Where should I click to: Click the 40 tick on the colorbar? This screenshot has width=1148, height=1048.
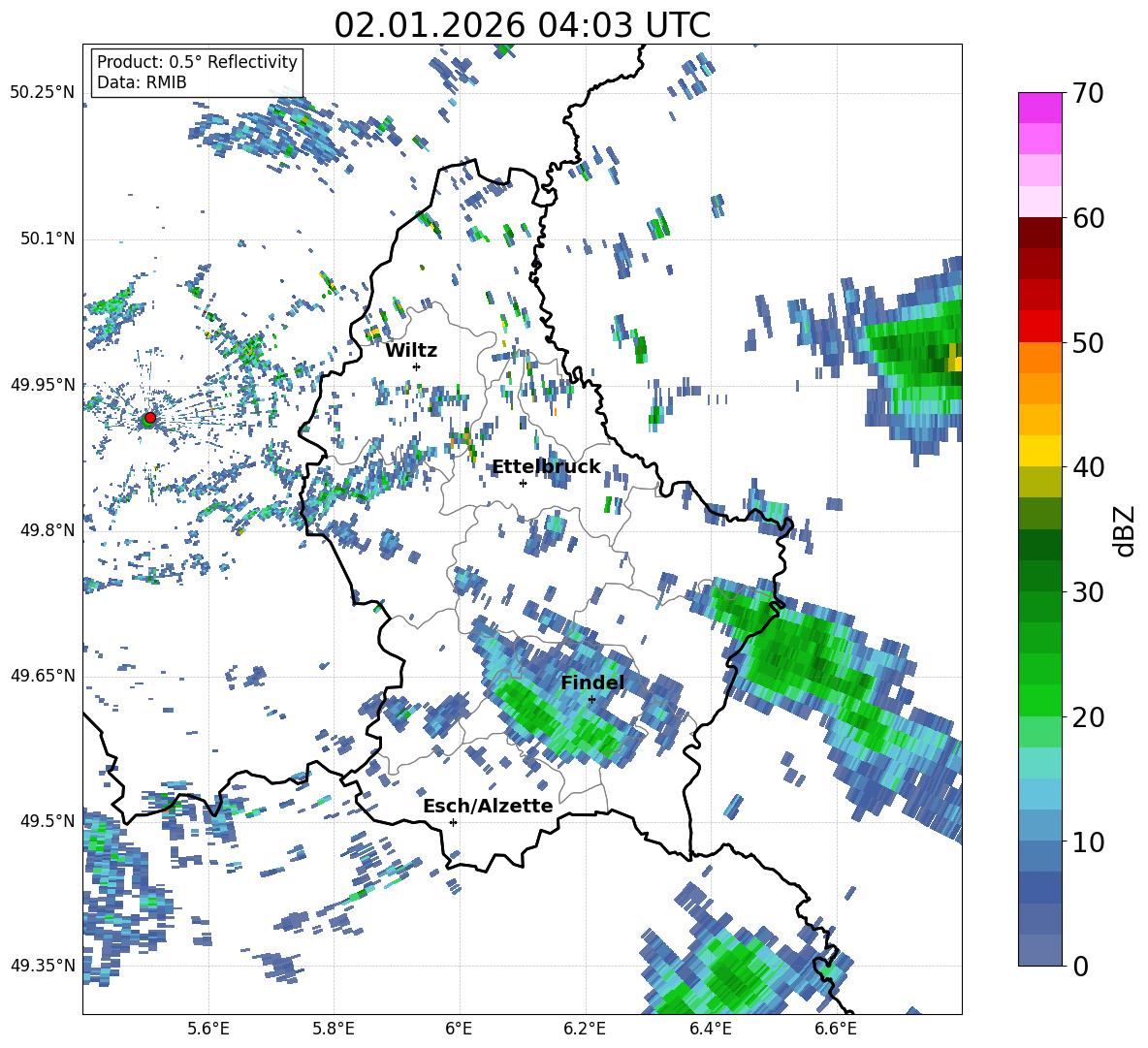pos(1087,467)
